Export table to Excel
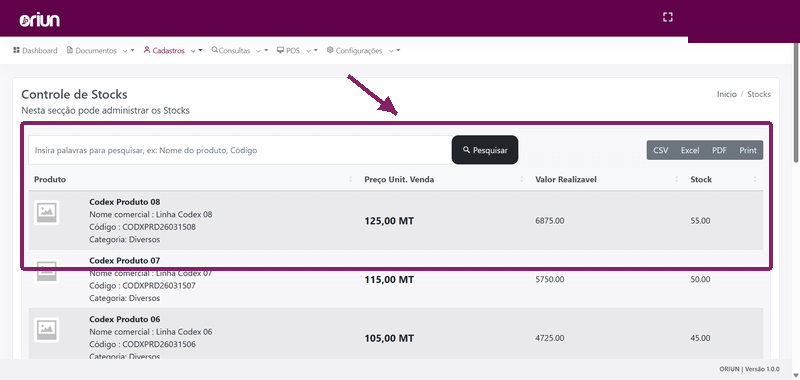This screenshot has height=380, width=800. click(690, 150)
